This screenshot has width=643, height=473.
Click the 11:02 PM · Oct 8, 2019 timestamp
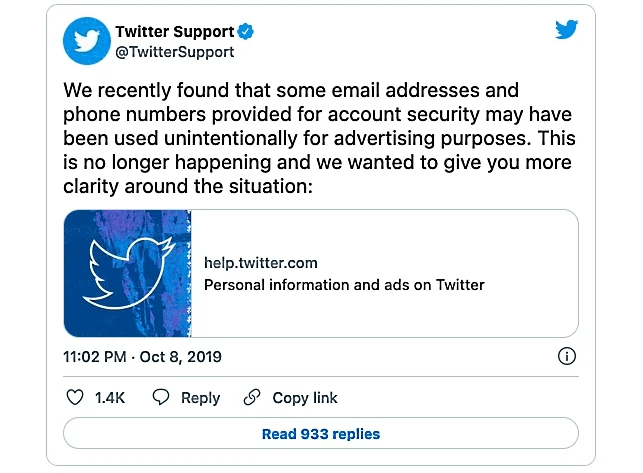coord(142,356)
